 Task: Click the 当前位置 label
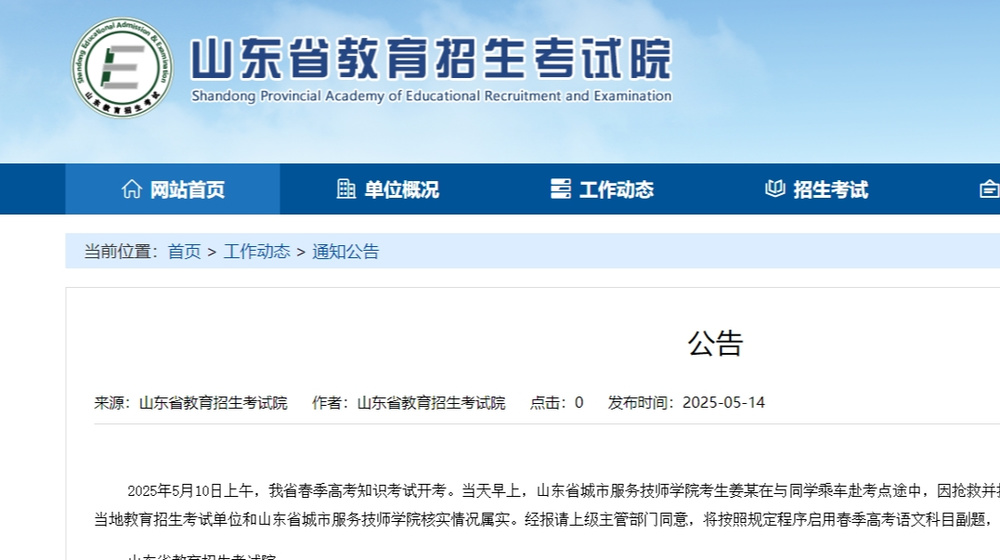click(121, 251)
